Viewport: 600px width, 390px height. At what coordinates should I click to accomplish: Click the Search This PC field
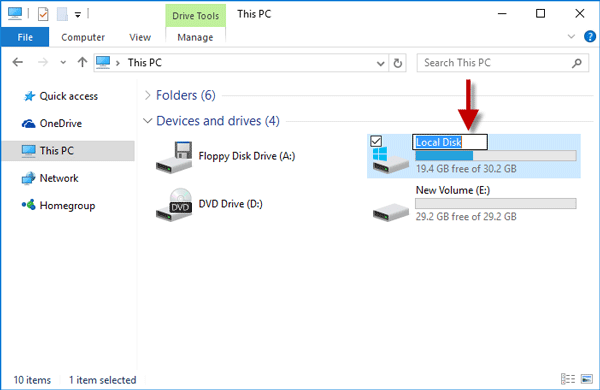[502, 63]
